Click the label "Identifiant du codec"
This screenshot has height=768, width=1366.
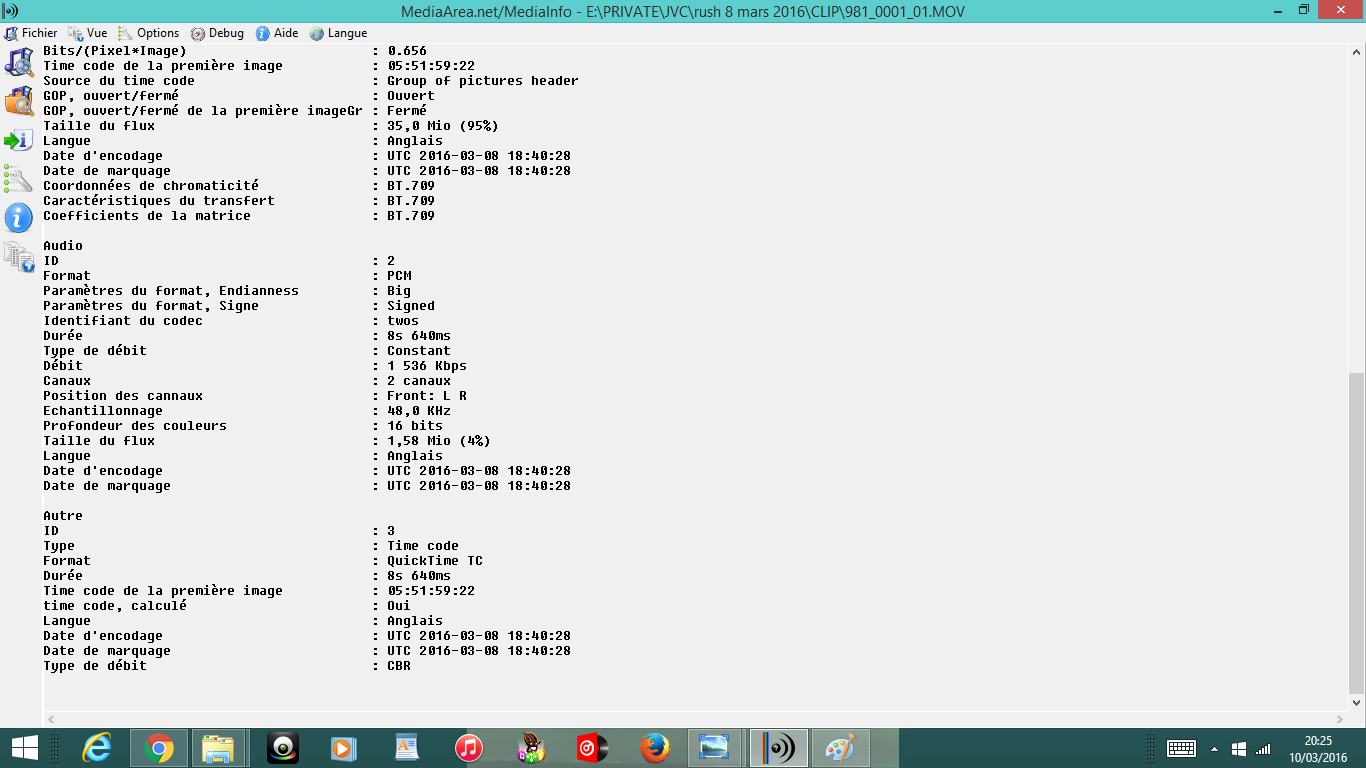123,321
